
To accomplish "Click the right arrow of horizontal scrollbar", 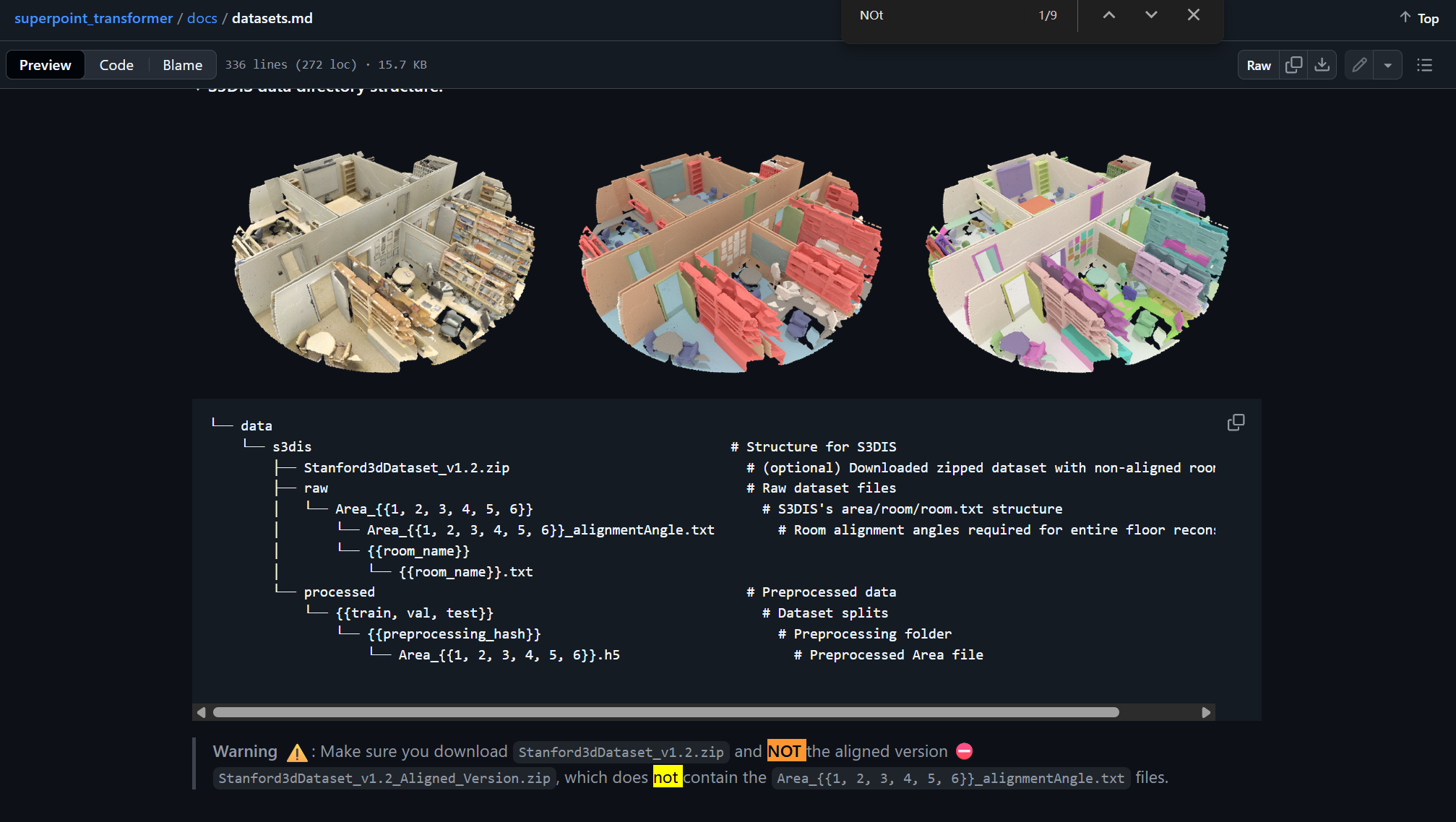I will 1206,712.
